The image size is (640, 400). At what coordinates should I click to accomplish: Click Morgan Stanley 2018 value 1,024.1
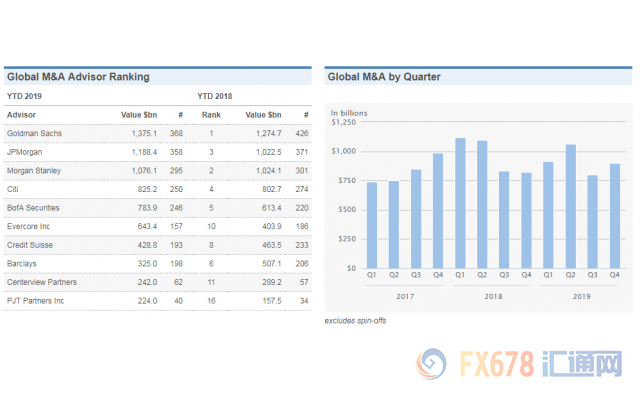269,171
